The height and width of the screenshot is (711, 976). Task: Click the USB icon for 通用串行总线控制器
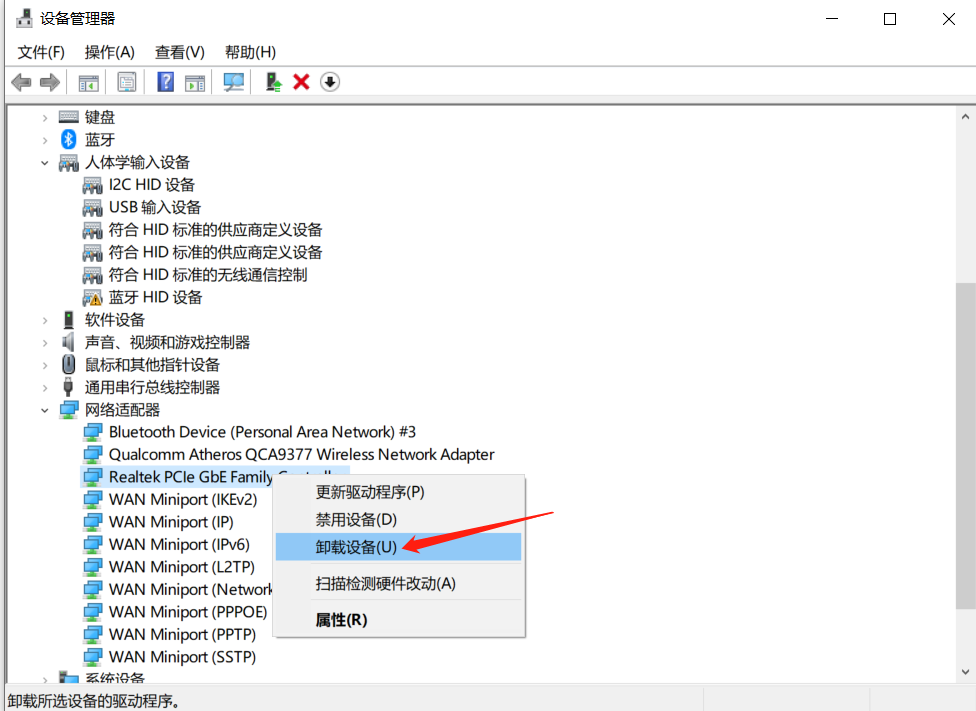(x=68, y=387)
